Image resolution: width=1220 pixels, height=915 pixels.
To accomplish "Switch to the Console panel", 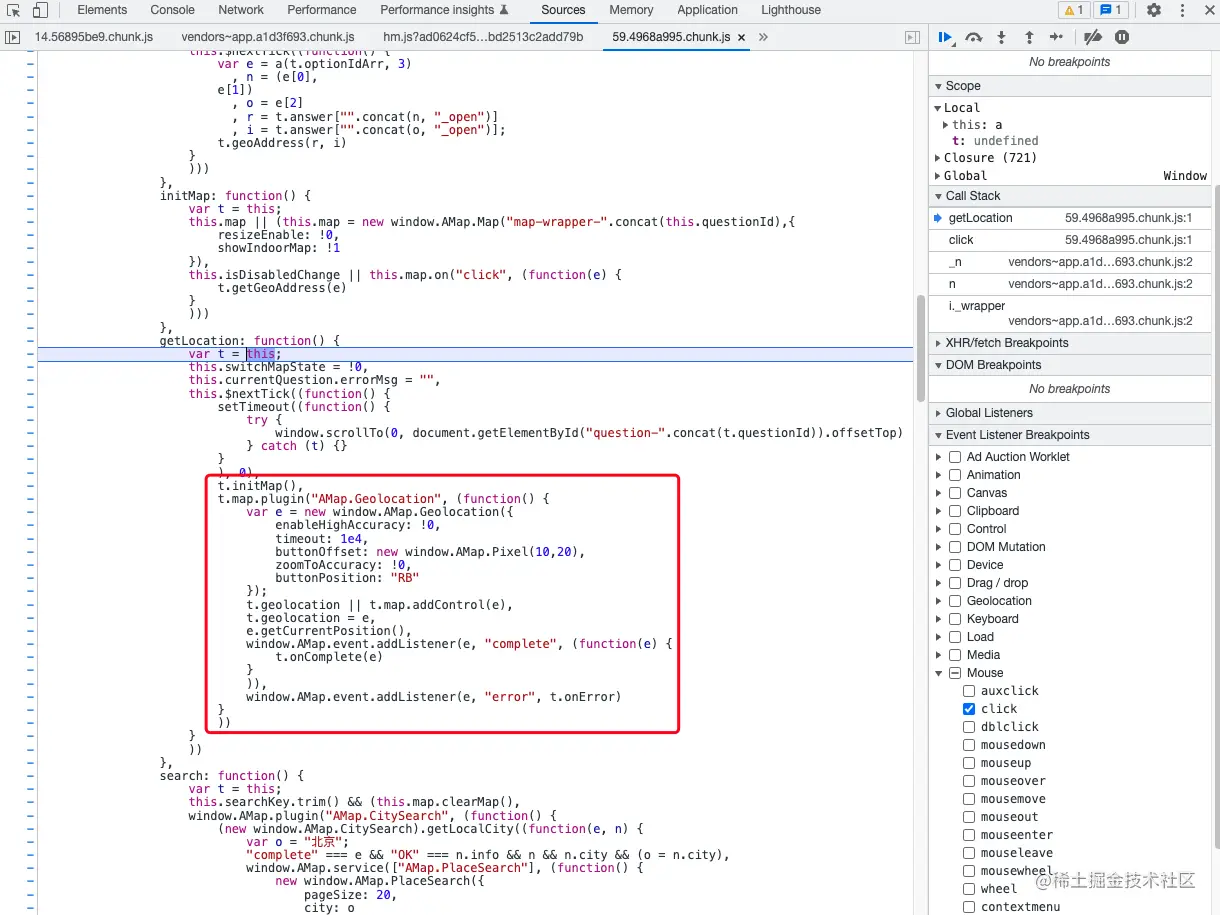I will pos(172,10).
